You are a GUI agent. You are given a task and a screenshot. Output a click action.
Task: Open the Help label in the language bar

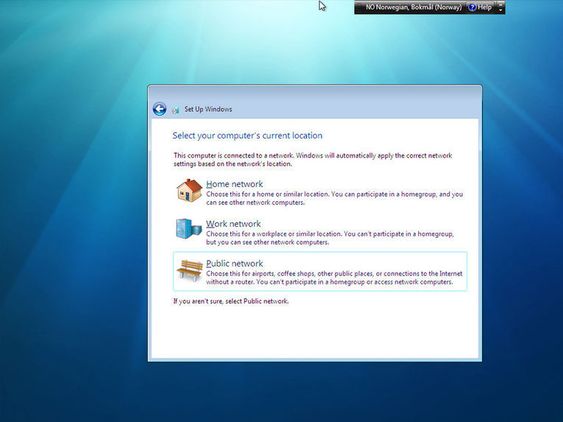tap(484, 7)
